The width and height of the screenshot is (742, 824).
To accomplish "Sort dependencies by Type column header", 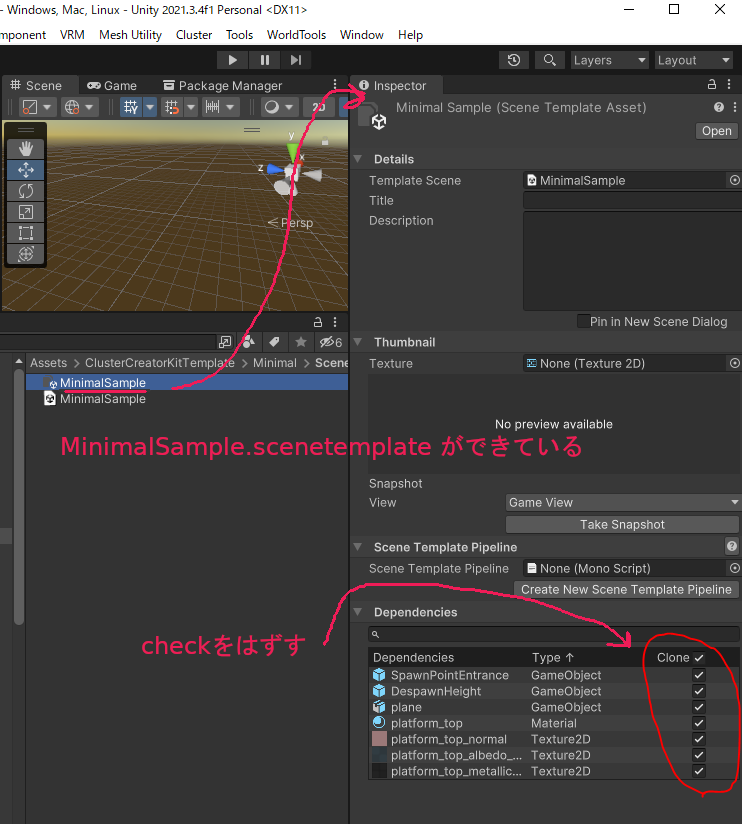I will click(553, 657).
